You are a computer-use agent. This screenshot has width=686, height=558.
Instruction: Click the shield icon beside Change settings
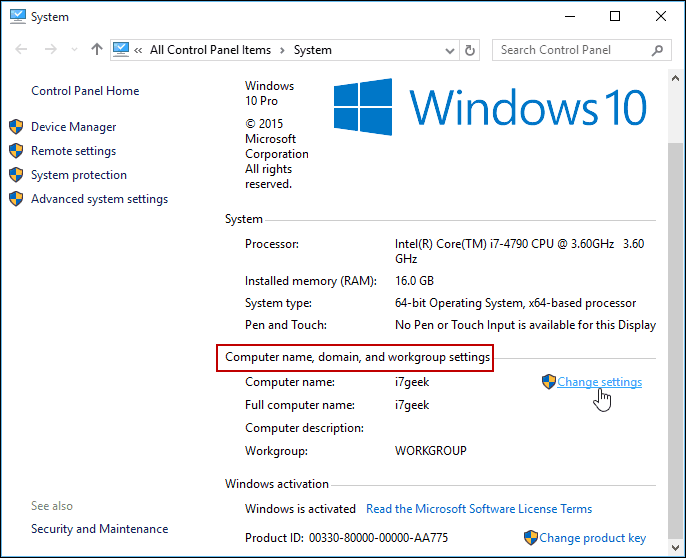[549, 382]
